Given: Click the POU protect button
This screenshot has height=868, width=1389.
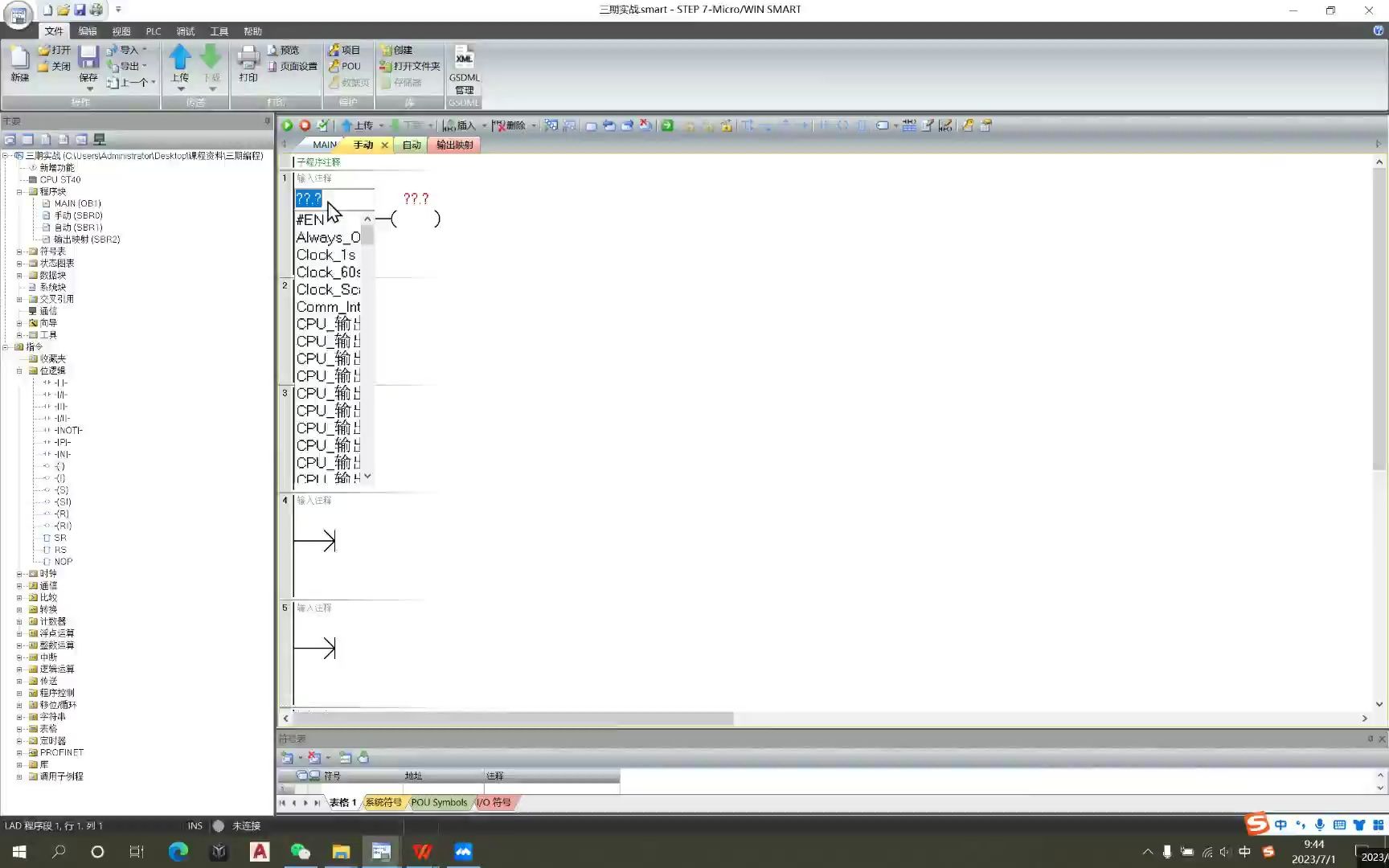Looking at the screenshot, I should (x=345, y=66).
